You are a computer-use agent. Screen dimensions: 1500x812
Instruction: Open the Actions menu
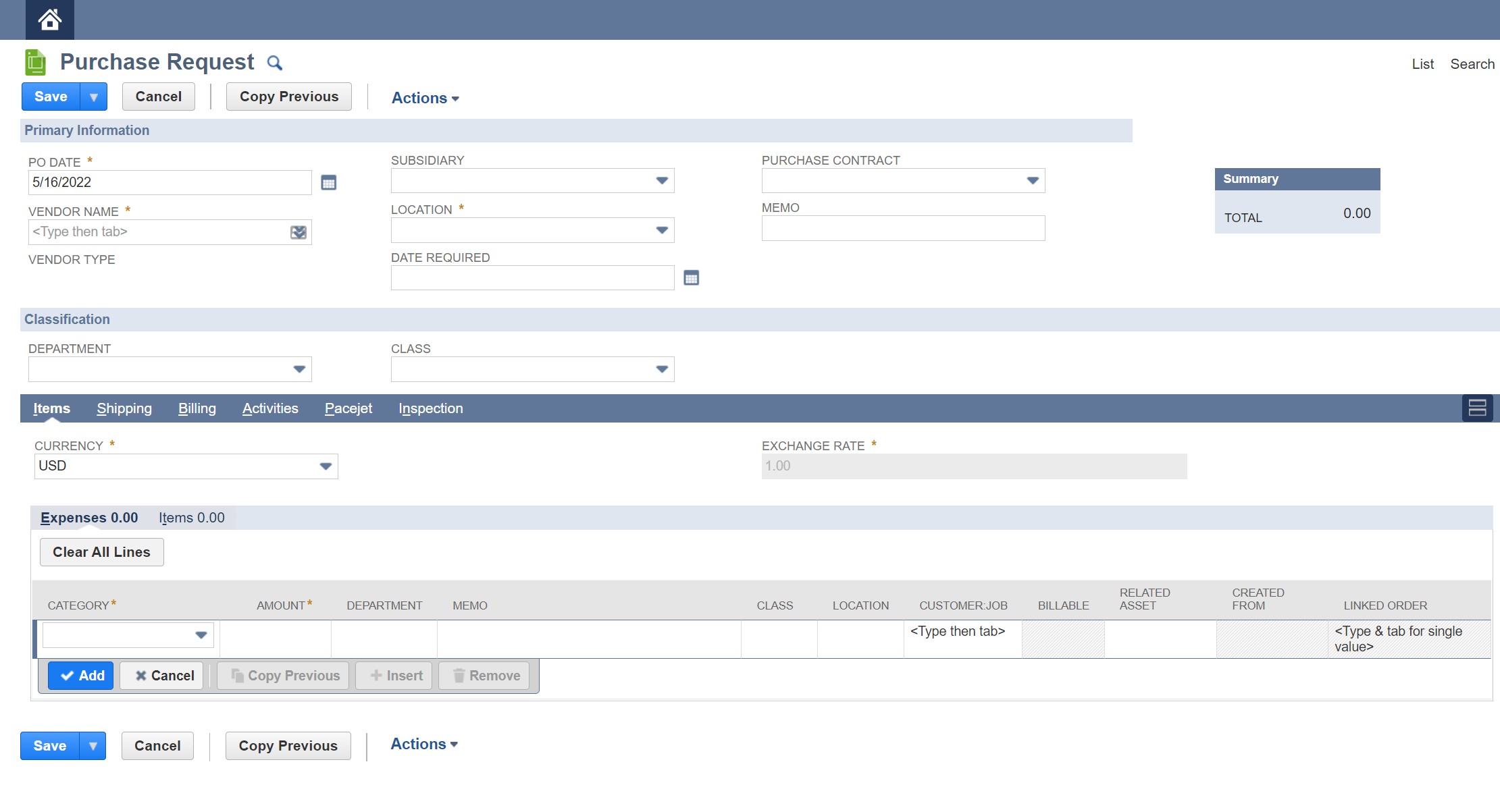pyautogui.click(x=424, y=97)
